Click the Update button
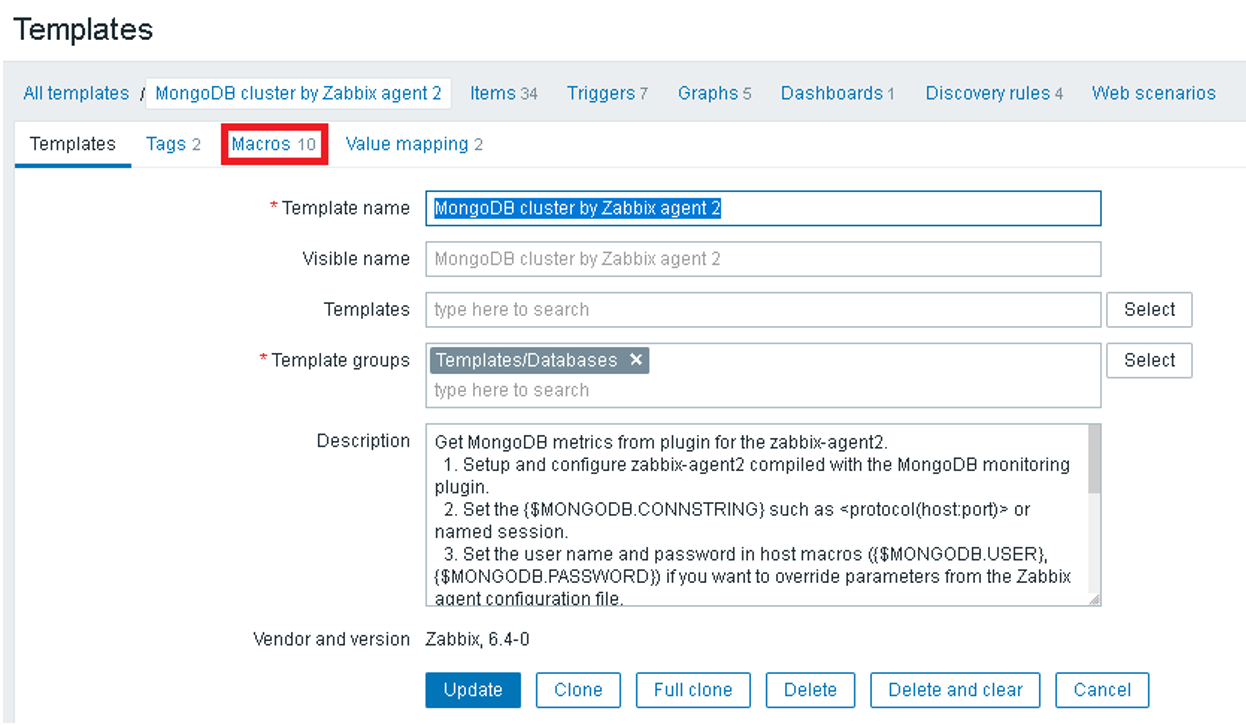 click(473, 690)
